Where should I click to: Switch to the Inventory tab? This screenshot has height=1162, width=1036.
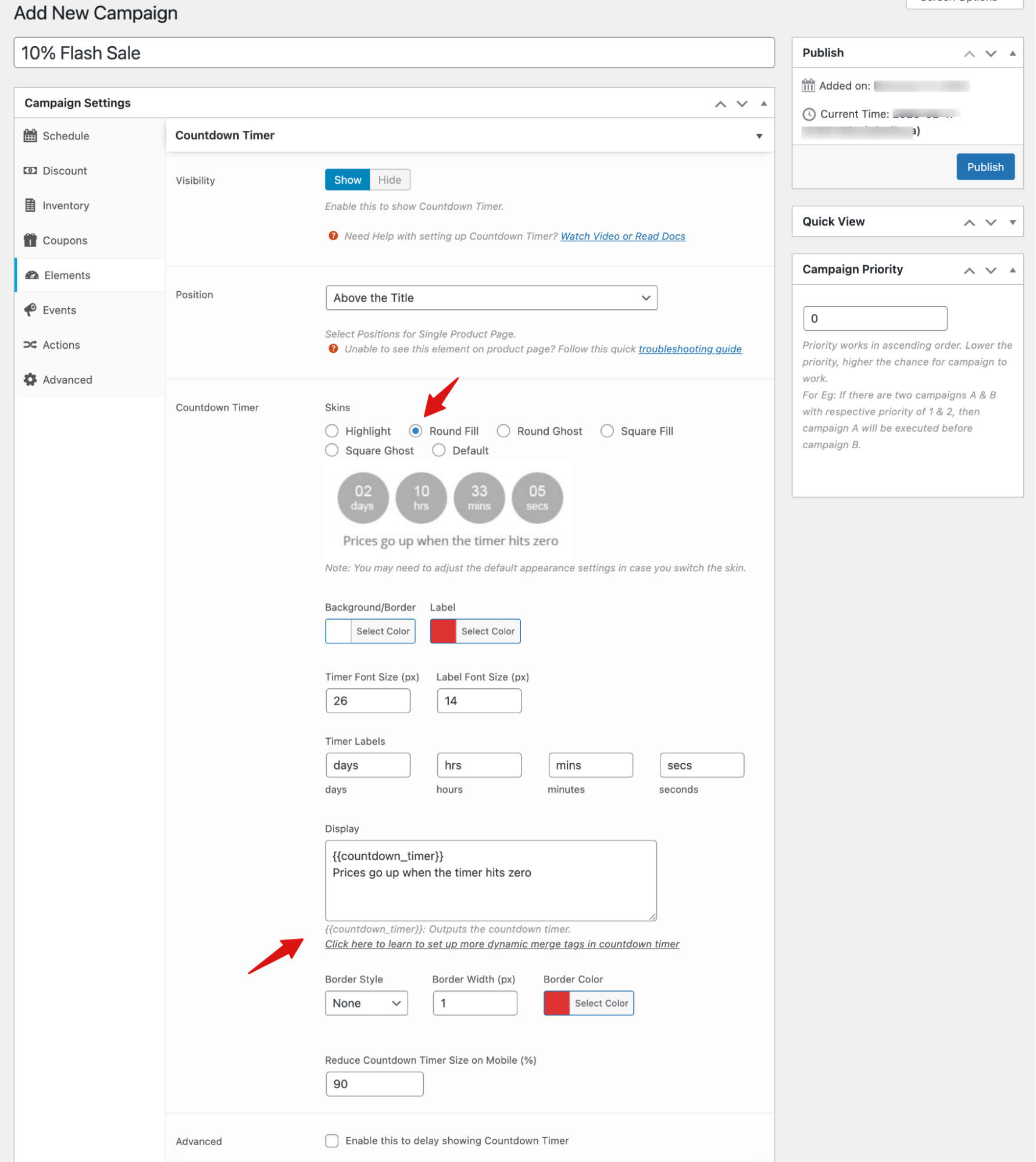[x=66, y=205]
